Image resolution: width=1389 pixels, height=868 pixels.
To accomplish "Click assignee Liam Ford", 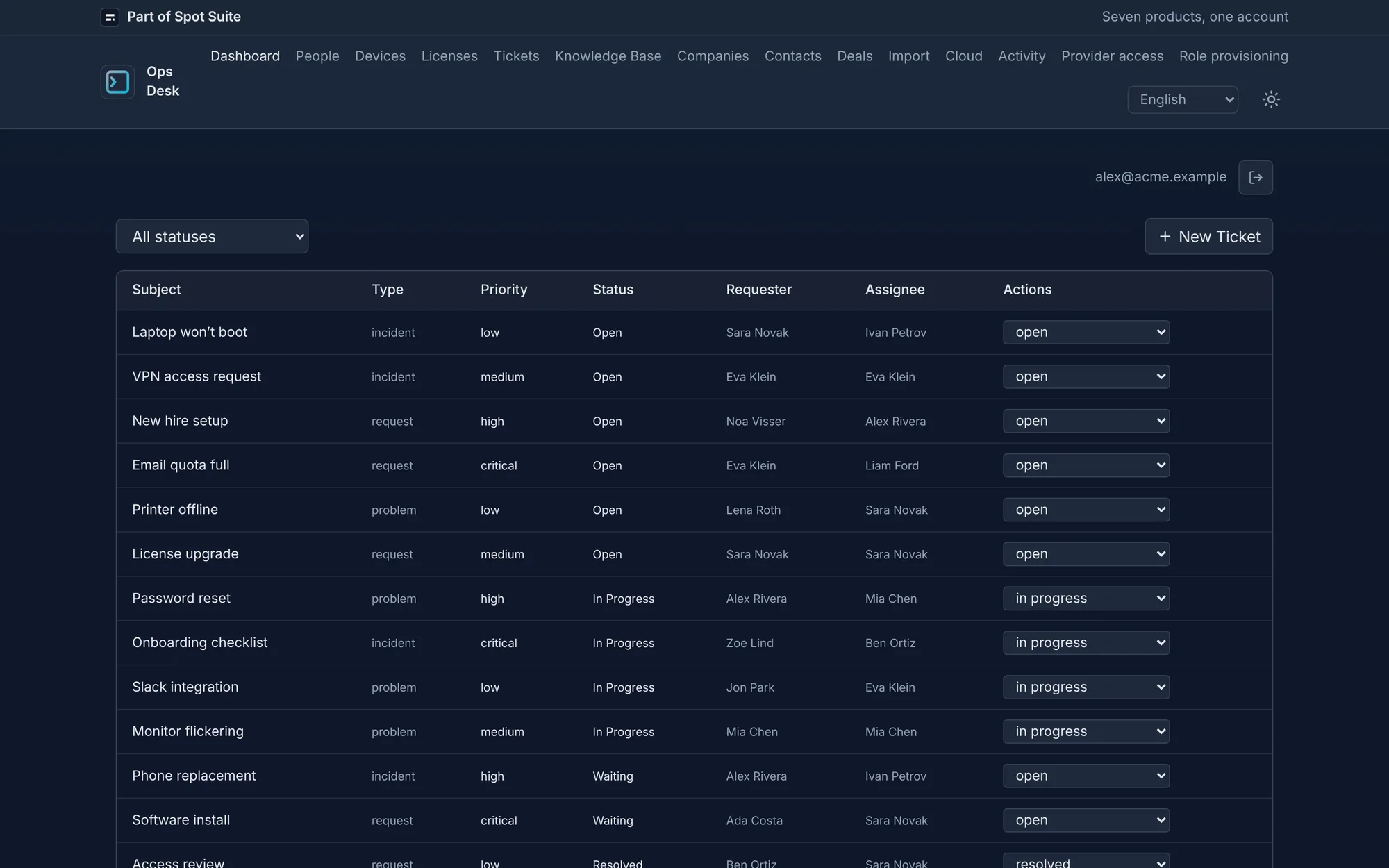I will pyautogui.click(x=892, y=466).
